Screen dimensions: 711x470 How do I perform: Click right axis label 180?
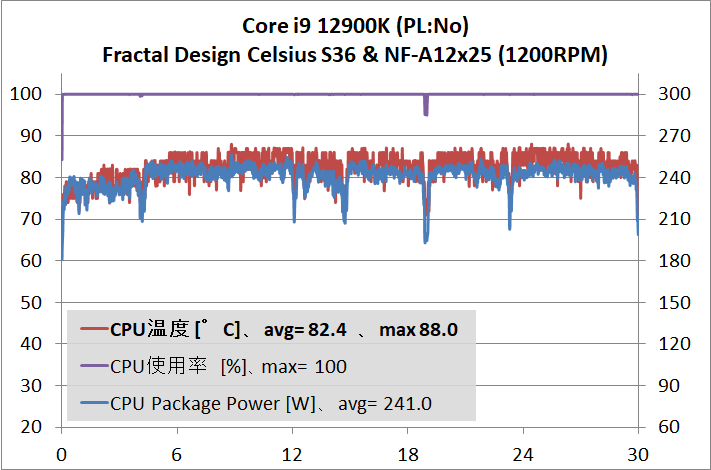[674, 261]
